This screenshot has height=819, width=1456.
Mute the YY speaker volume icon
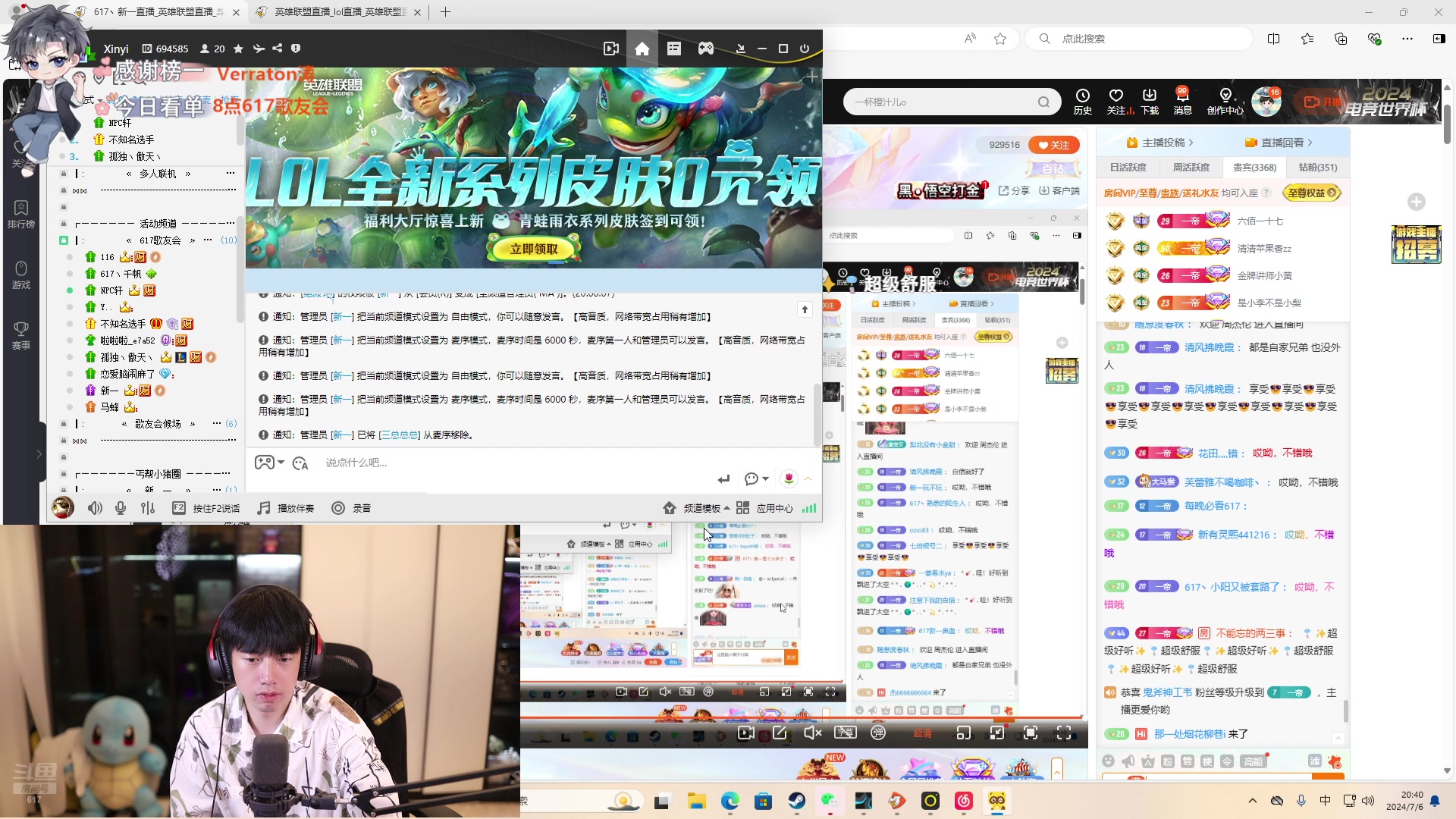tap(95, 508)
